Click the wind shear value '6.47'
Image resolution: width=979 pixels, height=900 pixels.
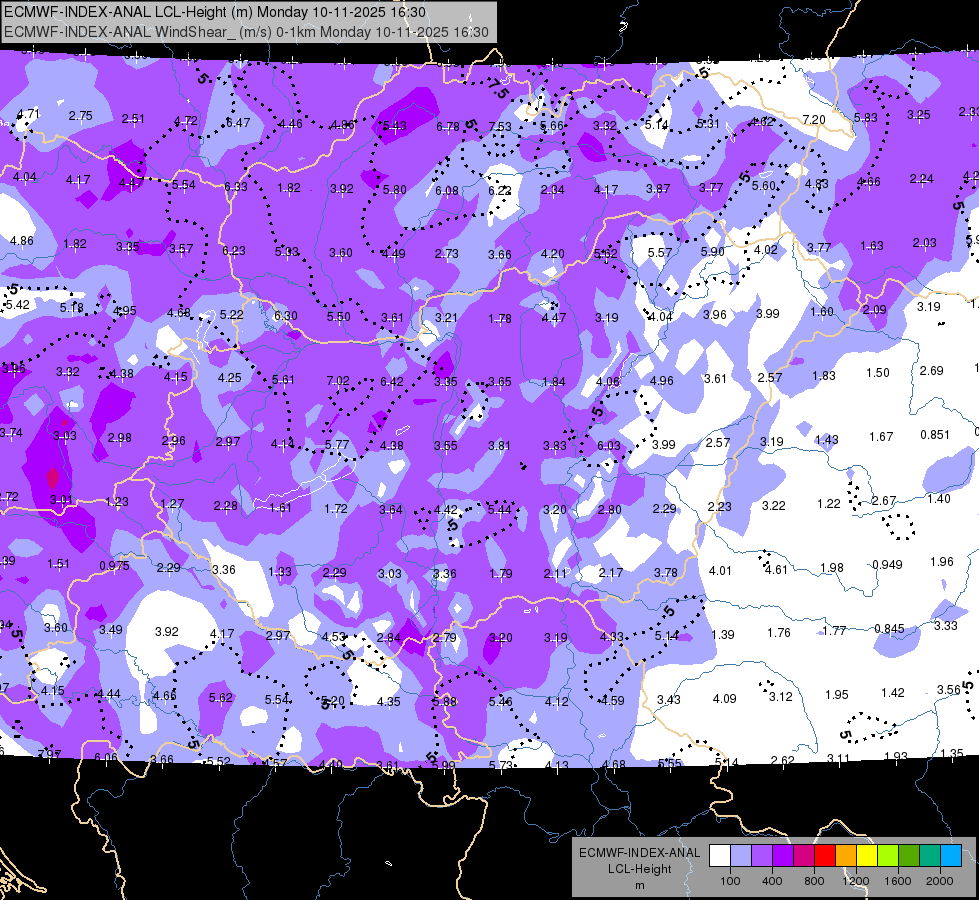pos(238,122)
